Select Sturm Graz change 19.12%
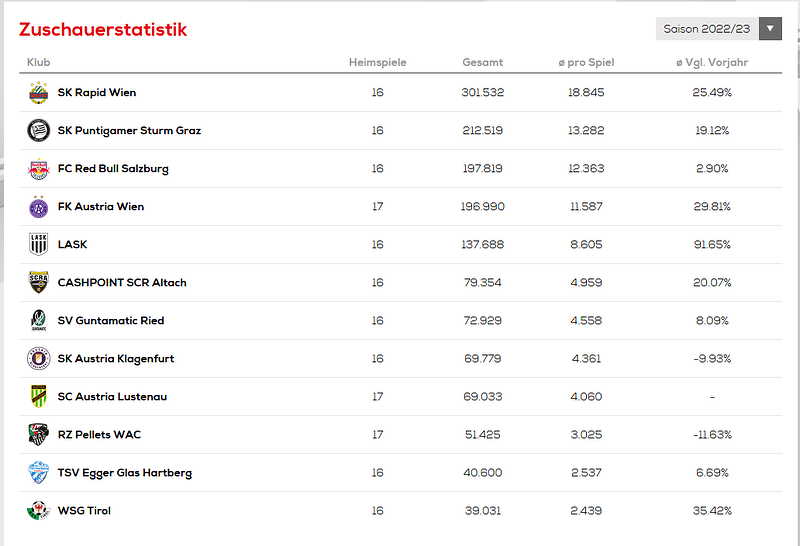This screenshot has width=800, height=546. tap(712, 131)
